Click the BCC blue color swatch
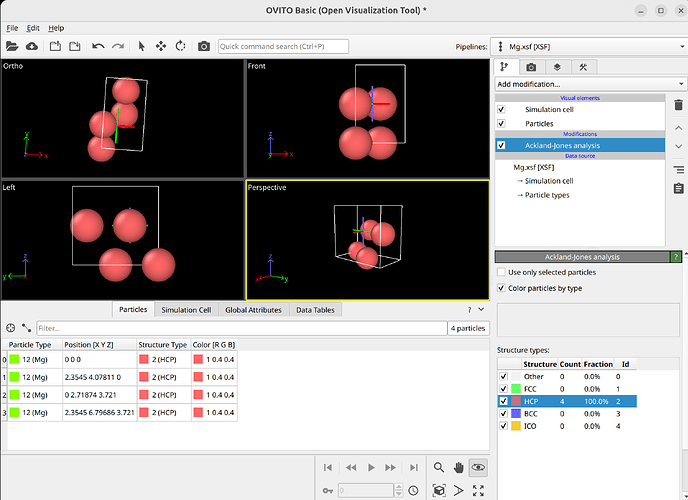 tap(516, 412)
